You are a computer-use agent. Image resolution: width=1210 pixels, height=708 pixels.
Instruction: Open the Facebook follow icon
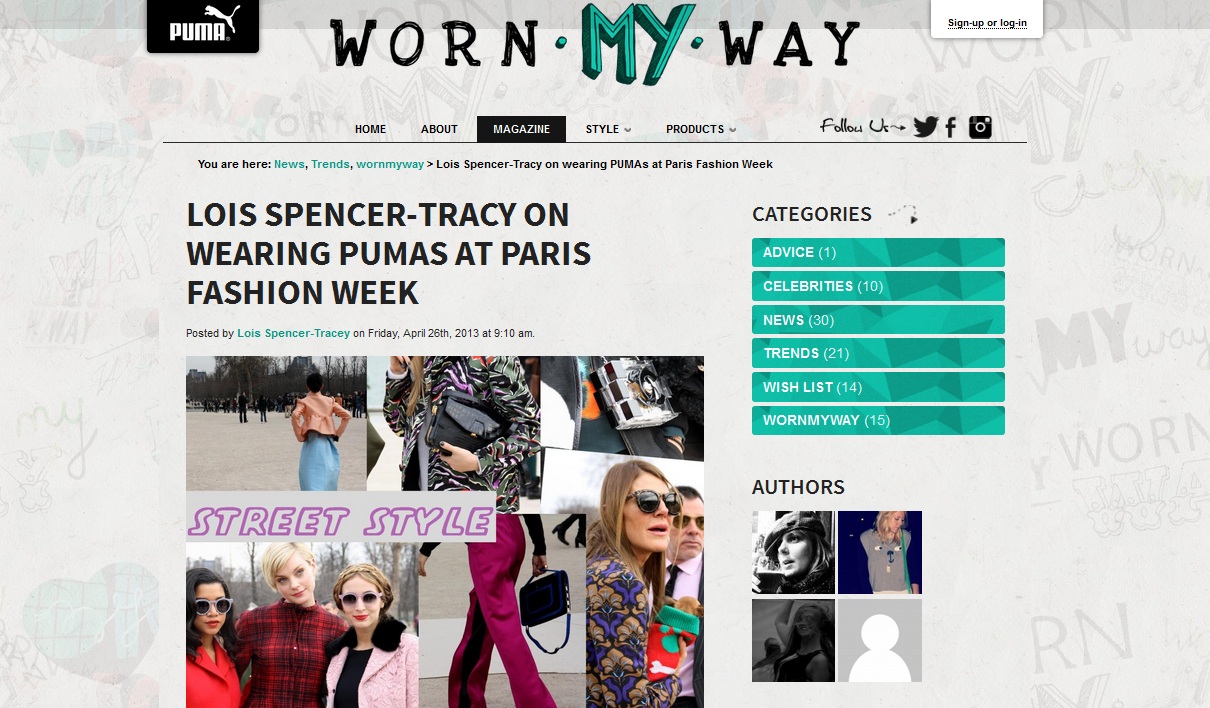(x=951, y=127)
